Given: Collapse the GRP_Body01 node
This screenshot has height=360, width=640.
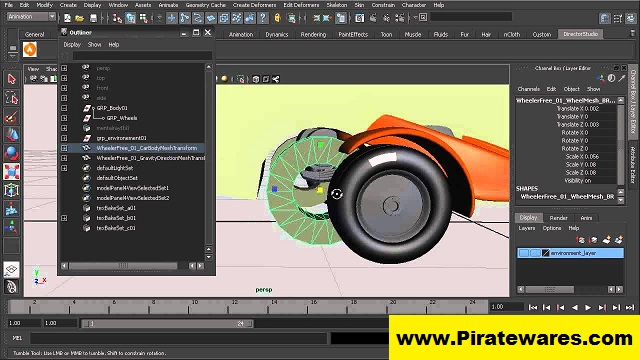Looking at the screenshot, I should [x=64, y=108].
